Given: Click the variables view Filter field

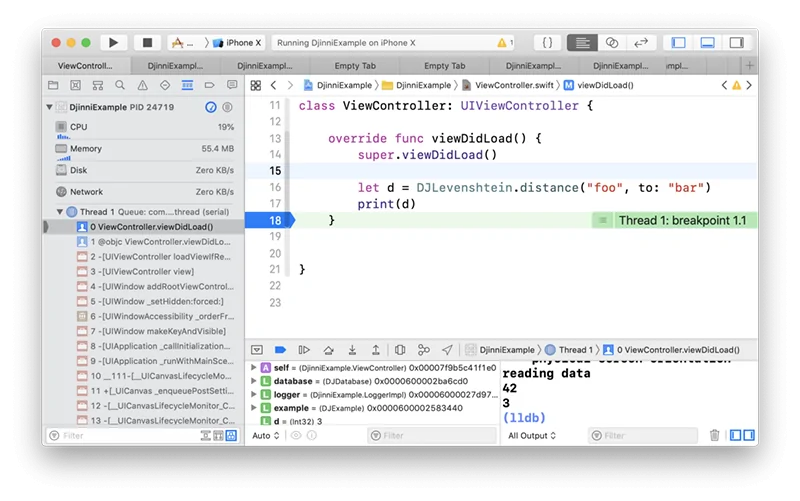Looking at the screenshot, I should tap(430, 436).
